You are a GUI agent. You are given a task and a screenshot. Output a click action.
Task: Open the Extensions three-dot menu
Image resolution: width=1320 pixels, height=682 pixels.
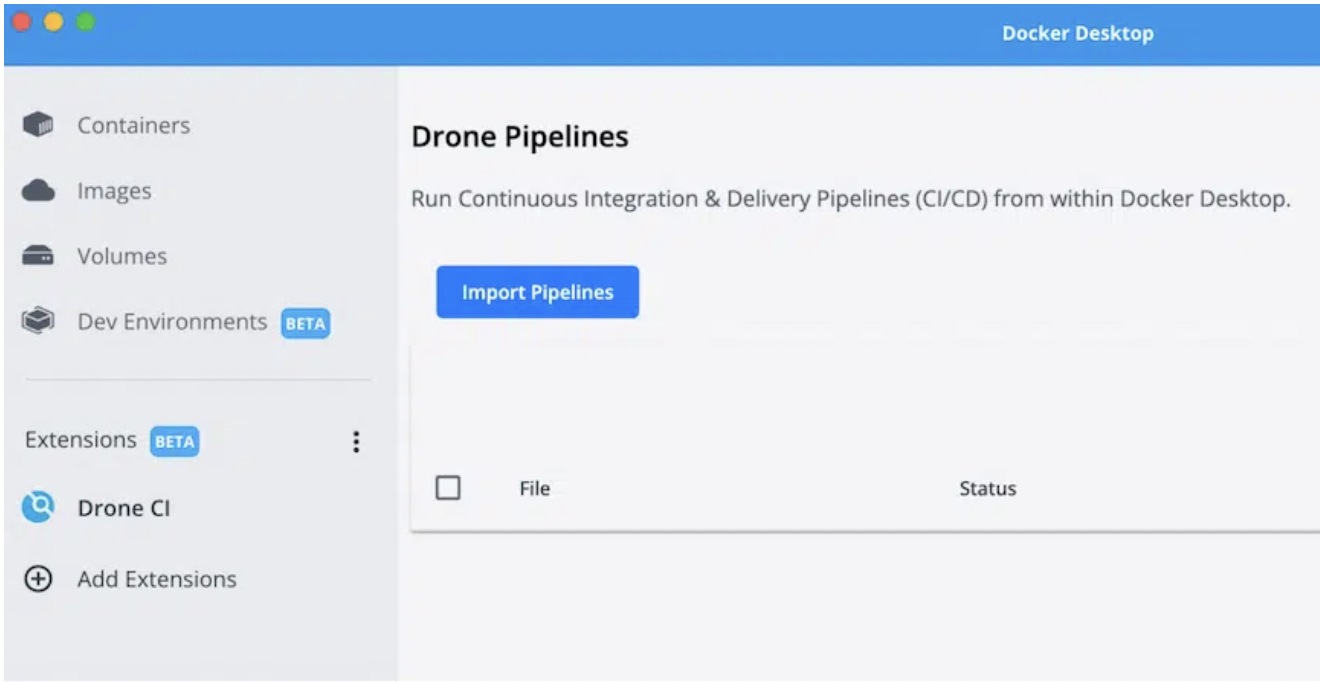[356, 442]
